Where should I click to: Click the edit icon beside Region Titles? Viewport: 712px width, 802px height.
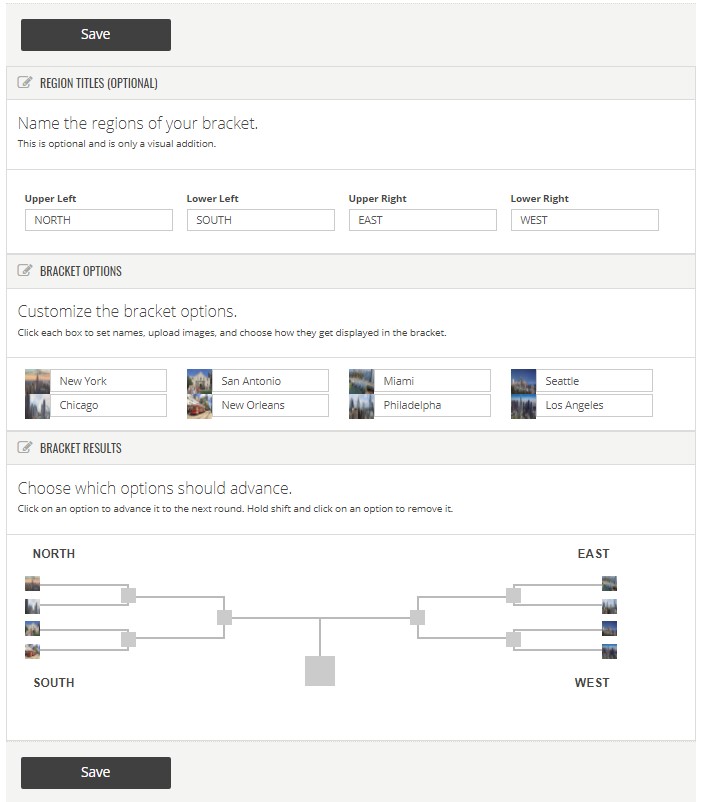(25, 82)
